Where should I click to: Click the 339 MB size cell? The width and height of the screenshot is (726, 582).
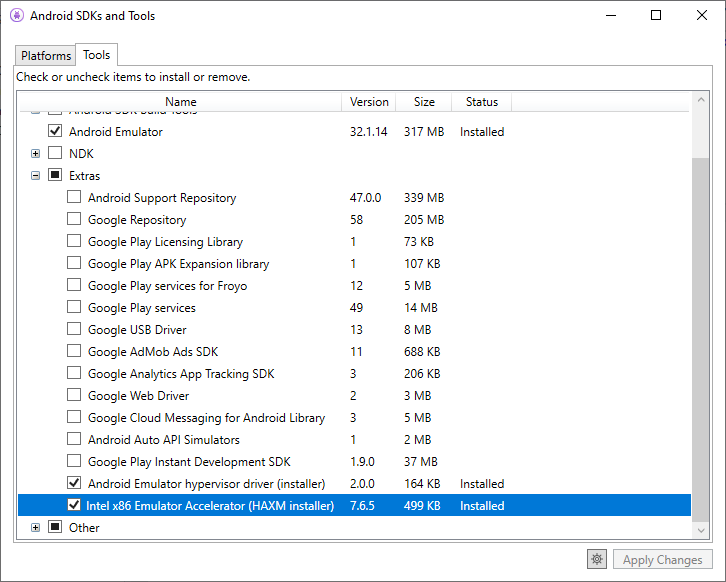tap(424, 198)
